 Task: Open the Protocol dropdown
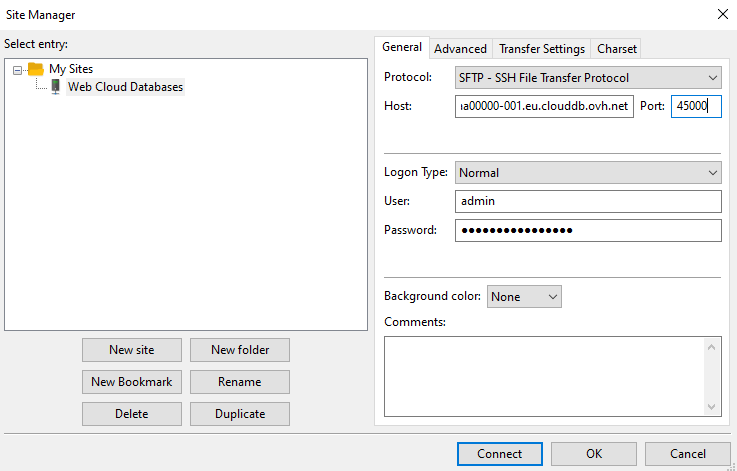[587, 78]
